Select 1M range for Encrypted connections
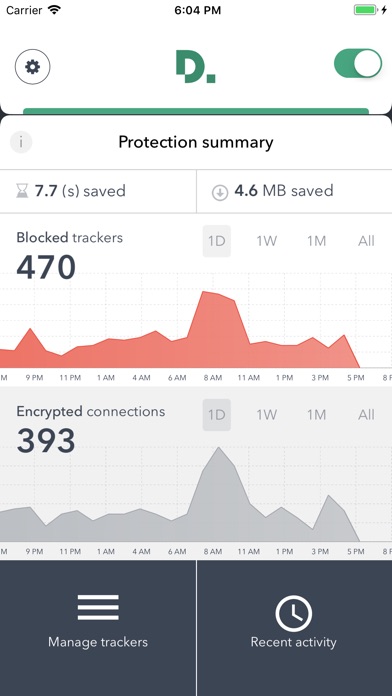The image size is (392, 696). [x=317, y=415]
